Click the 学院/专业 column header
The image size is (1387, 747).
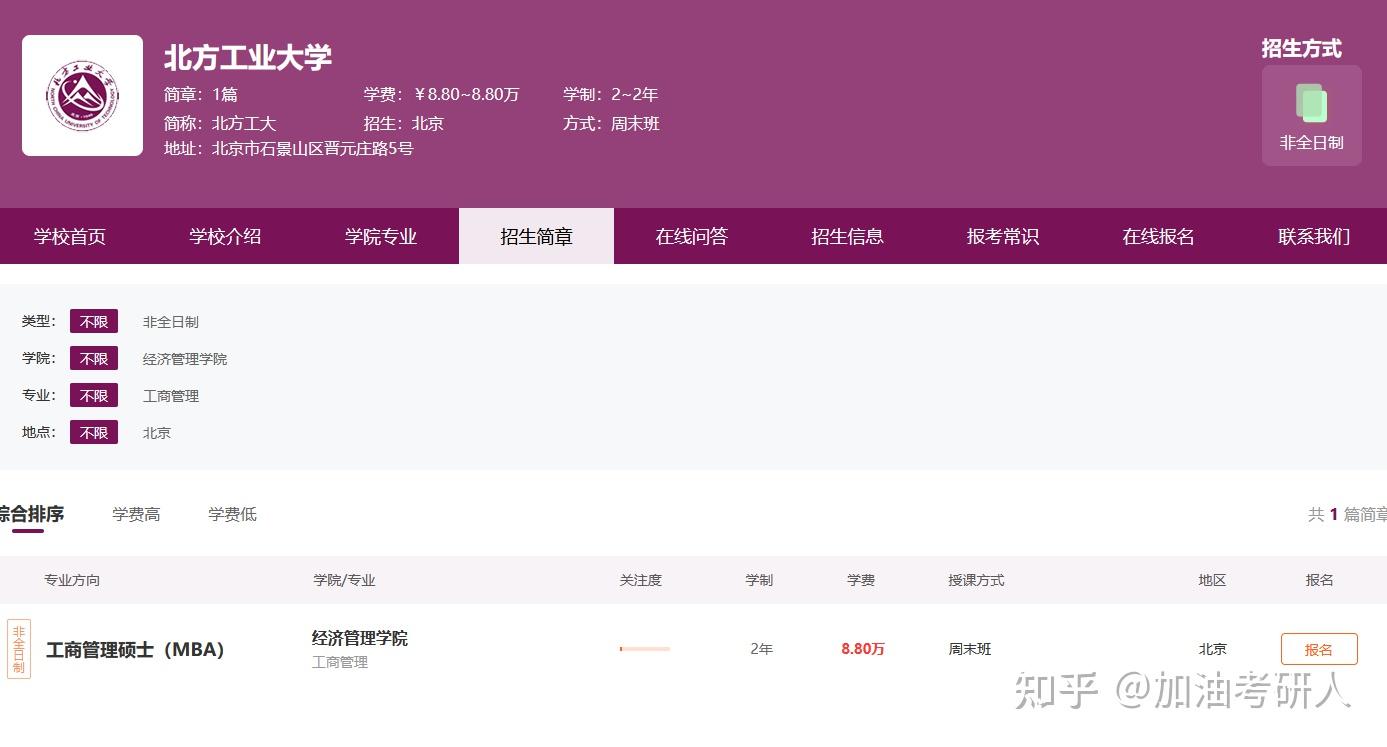click(344, 580)
